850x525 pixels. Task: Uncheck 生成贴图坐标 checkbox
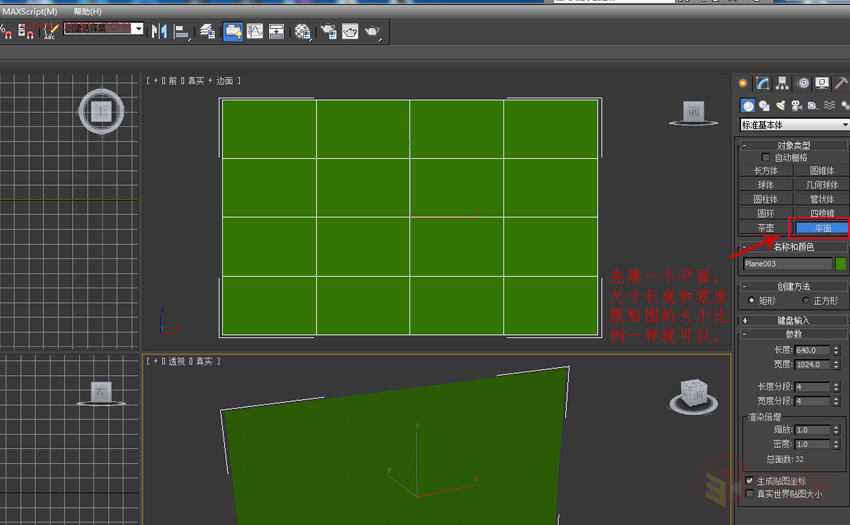tap(750, 481)
